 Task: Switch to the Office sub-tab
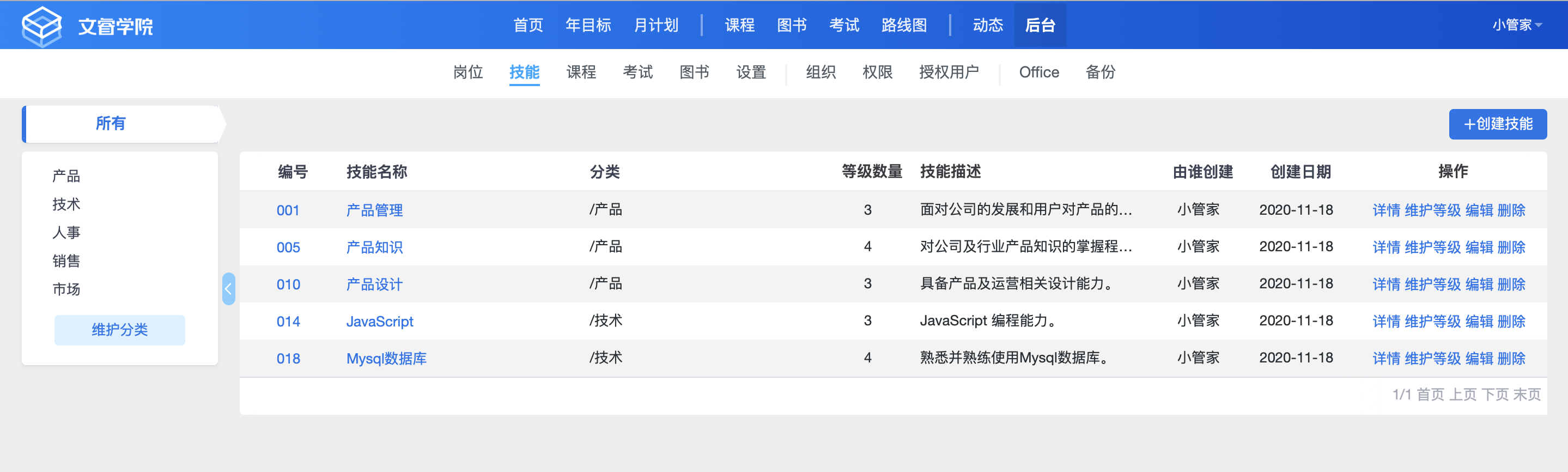[1039, 72]
